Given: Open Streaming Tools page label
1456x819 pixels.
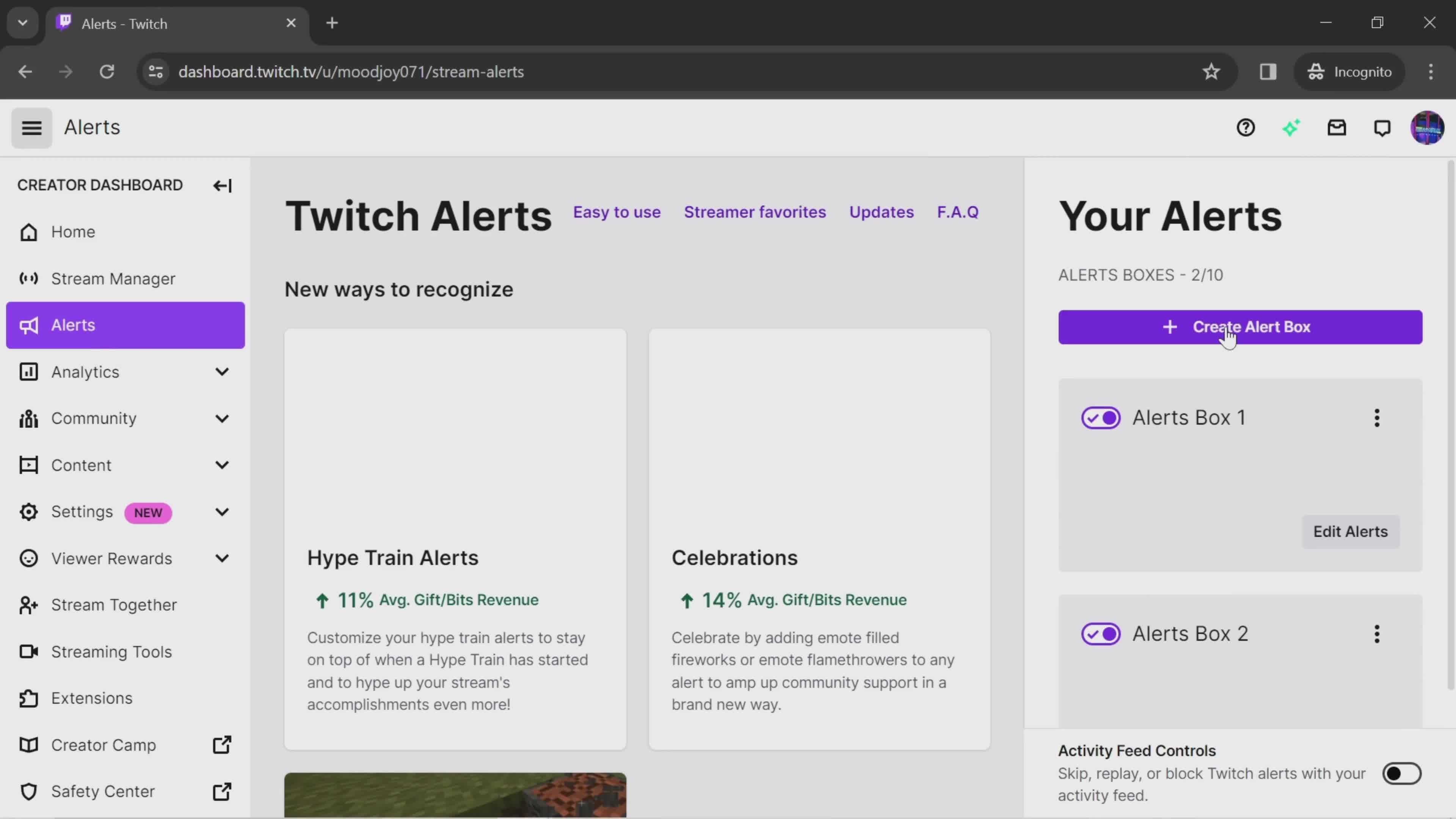Looking at the screenshot, I should (111, 652).
